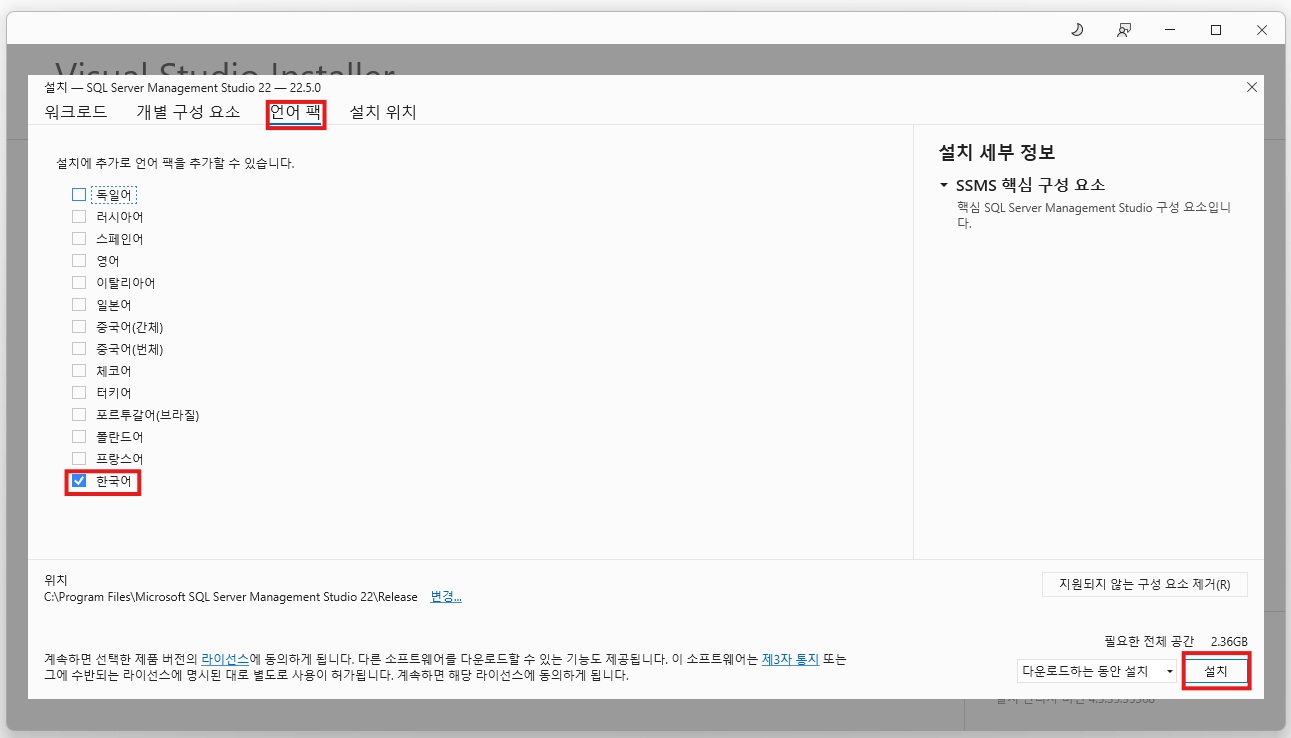Uncheck the 한국어 language pack checkbox
This screenshot has width=1291, height=738.
coord(79,482)
